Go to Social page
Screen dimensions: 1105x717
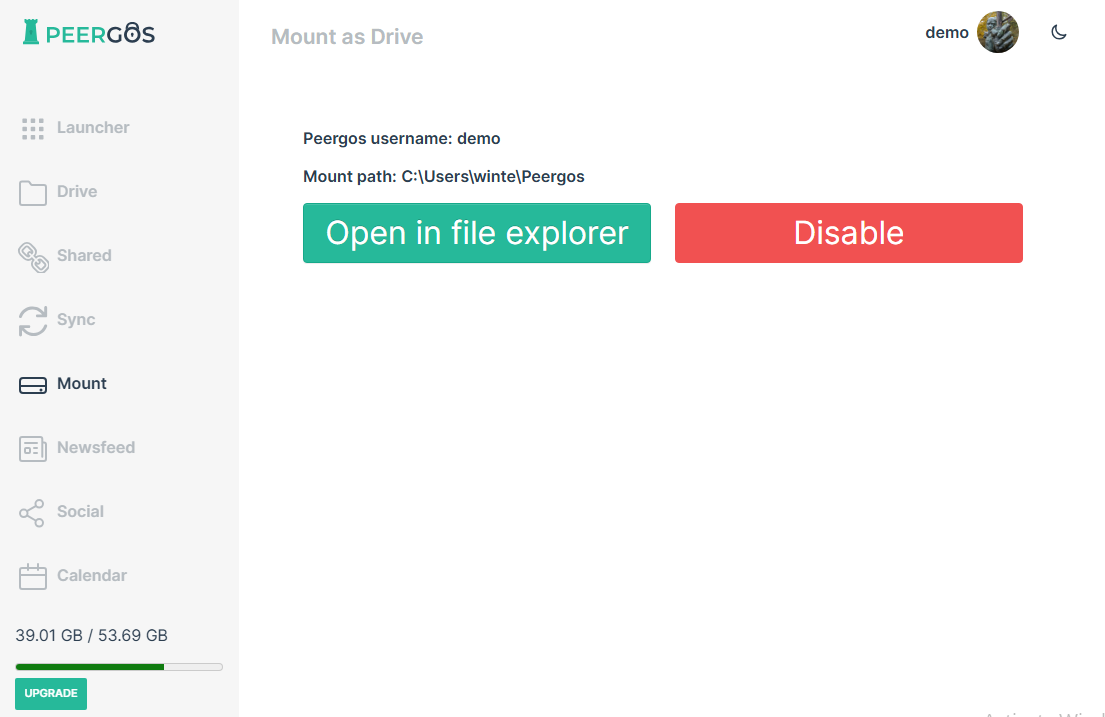click(80, 512)
